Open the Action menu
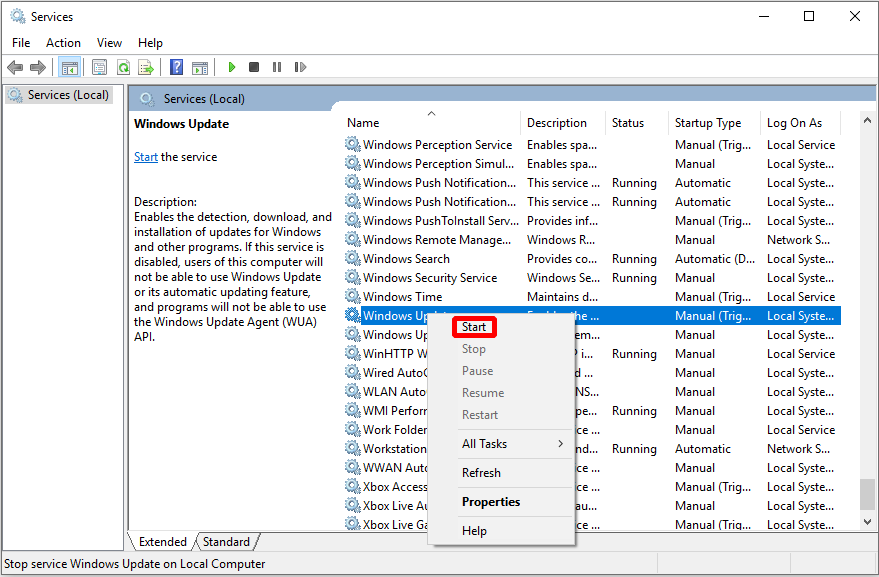The height and width of the screenshot is (577, 879). [x=63, y=43]
